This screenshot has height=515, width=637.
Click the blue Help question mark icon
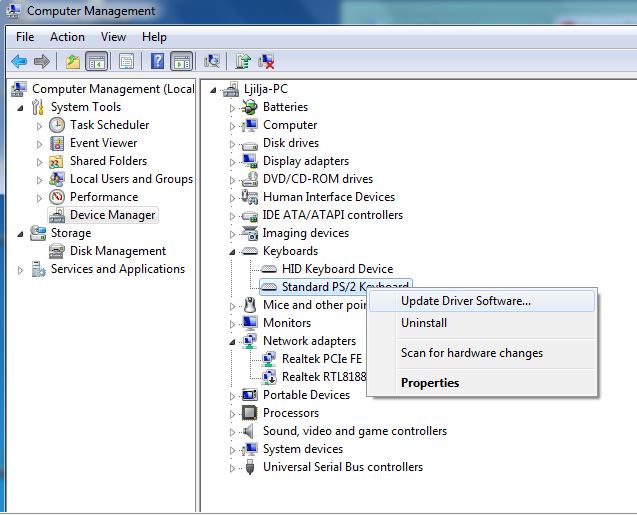pos(157,62)
